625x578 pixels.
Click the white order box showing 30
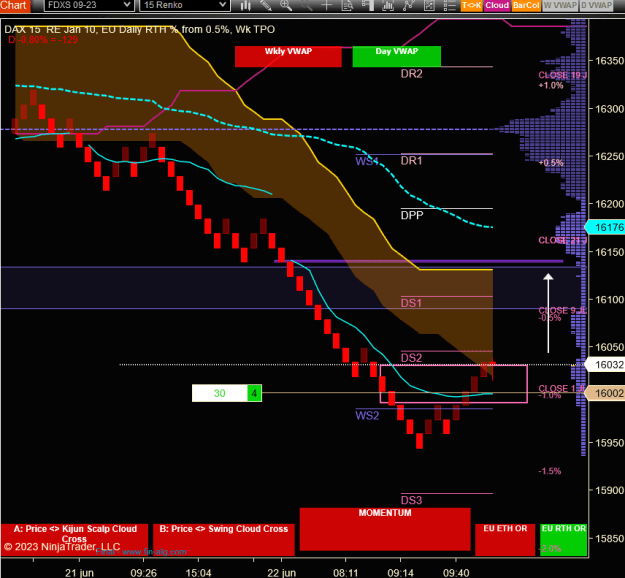[220, 393]
